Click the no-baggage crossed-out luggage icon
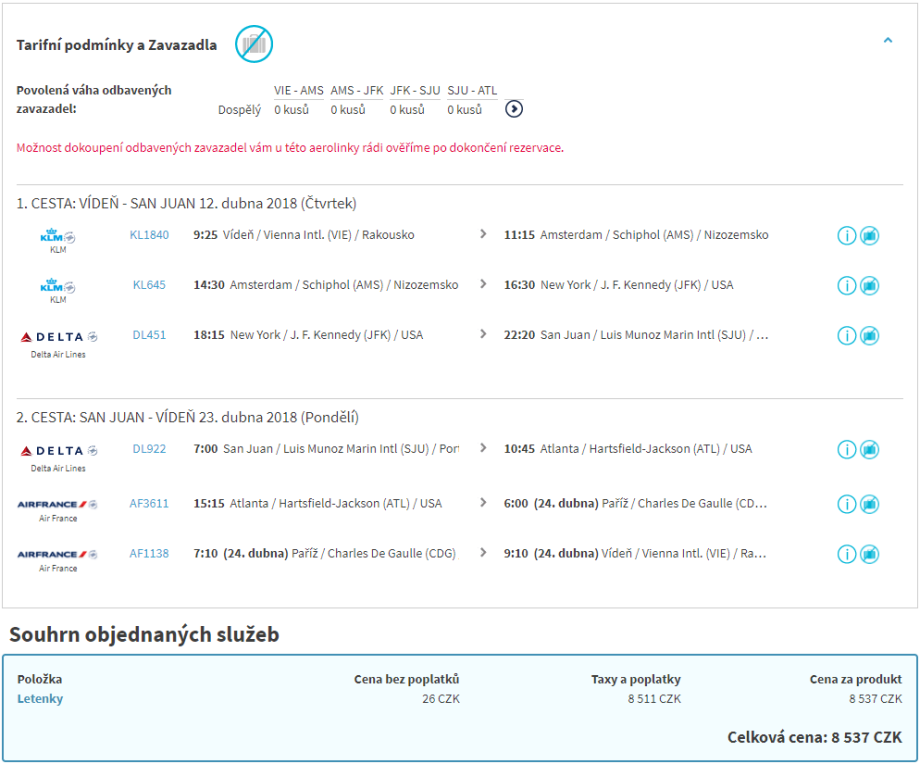Screen dimensions: 920x764 click(254, 44)
